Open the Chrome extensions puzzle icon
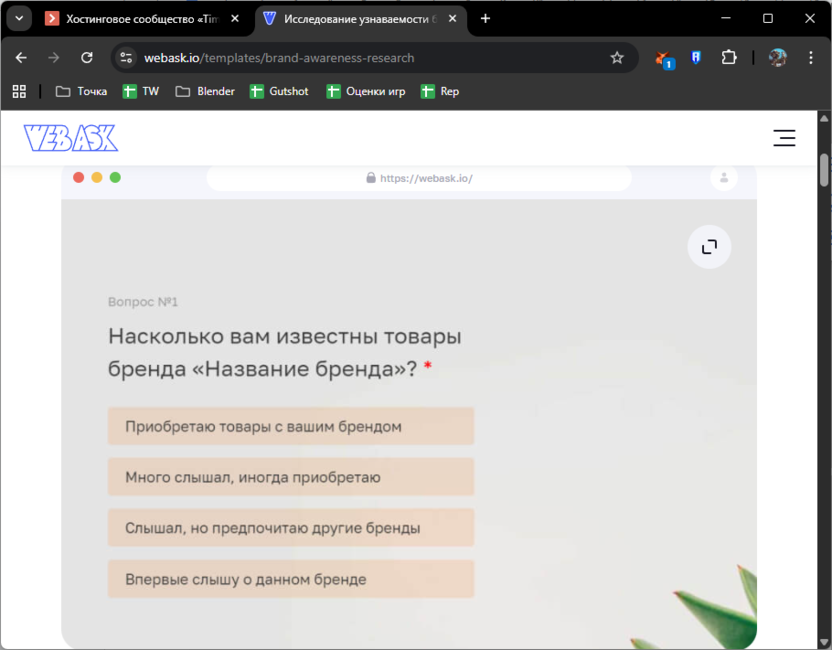 [x=729, y=57]
